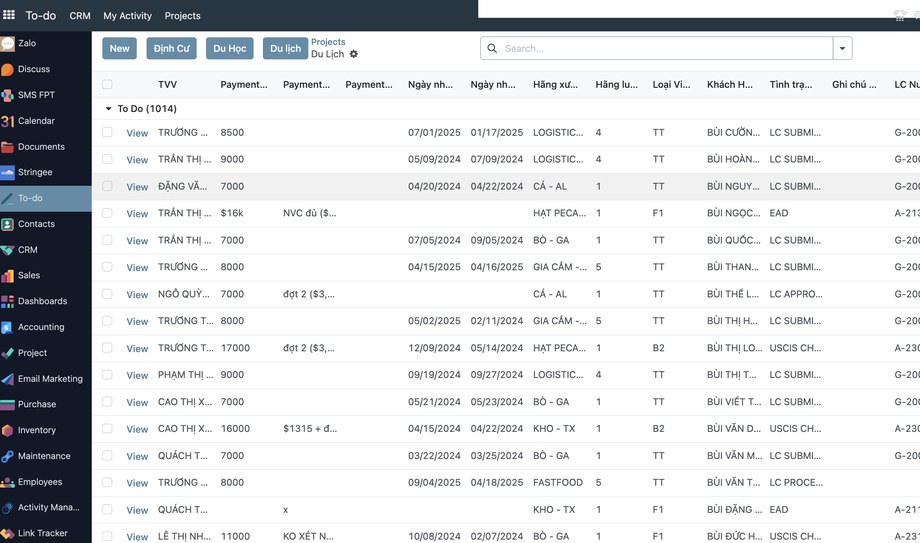
Task: Open View link for HẠT PECA... F1 row
Action: pyautogui.click(x=137, y=214)
